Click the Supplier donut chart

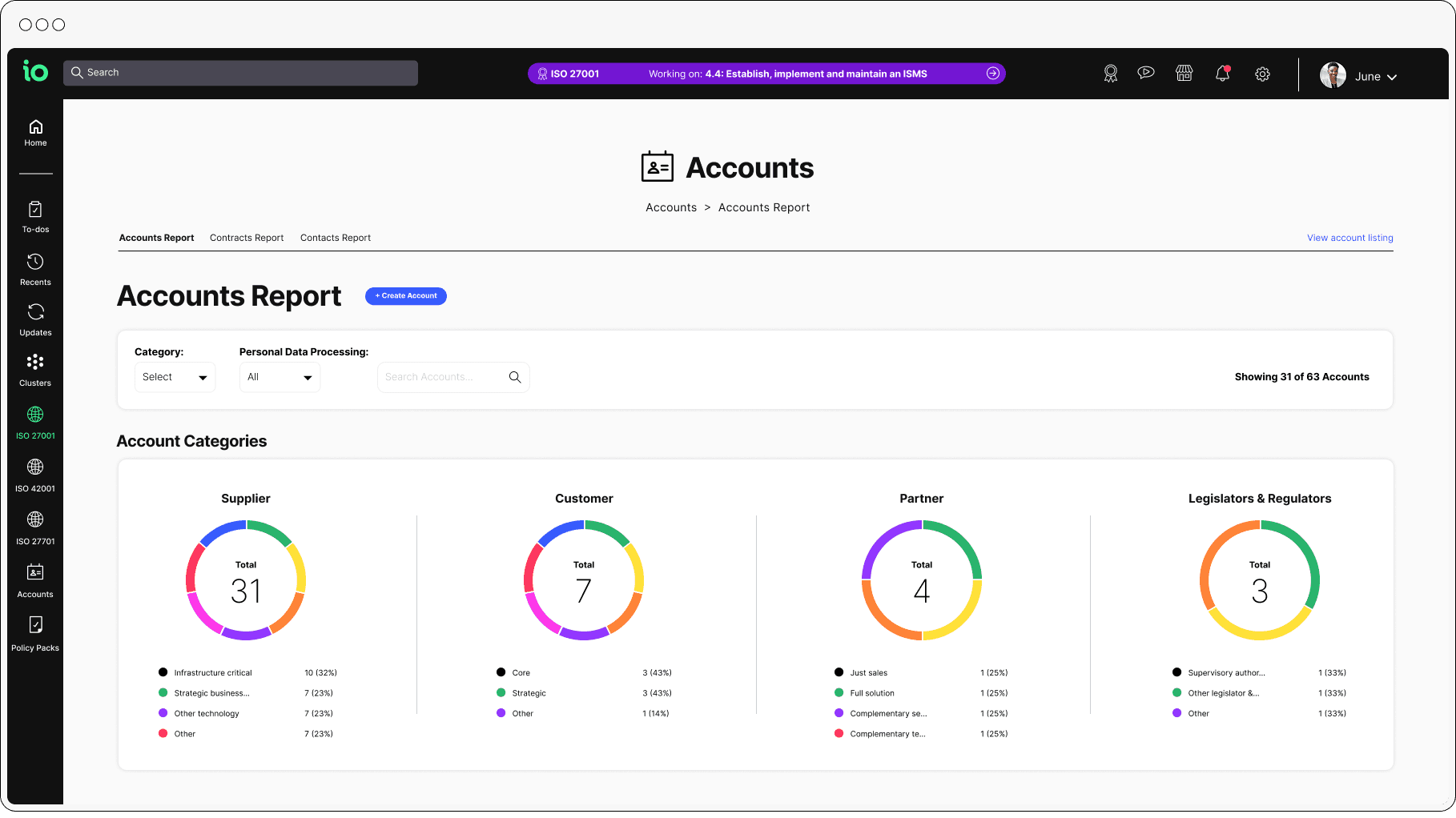coord(246,580)
